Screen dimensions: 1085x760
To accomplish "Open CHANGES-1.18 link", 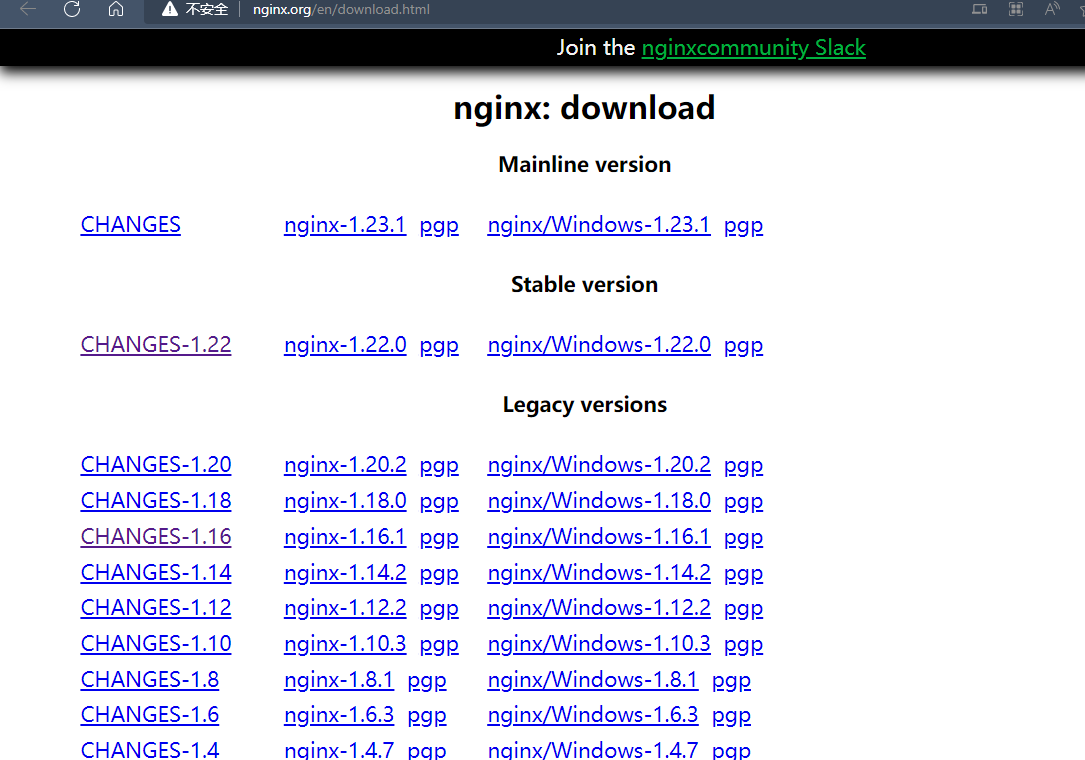I will point(156,500).
